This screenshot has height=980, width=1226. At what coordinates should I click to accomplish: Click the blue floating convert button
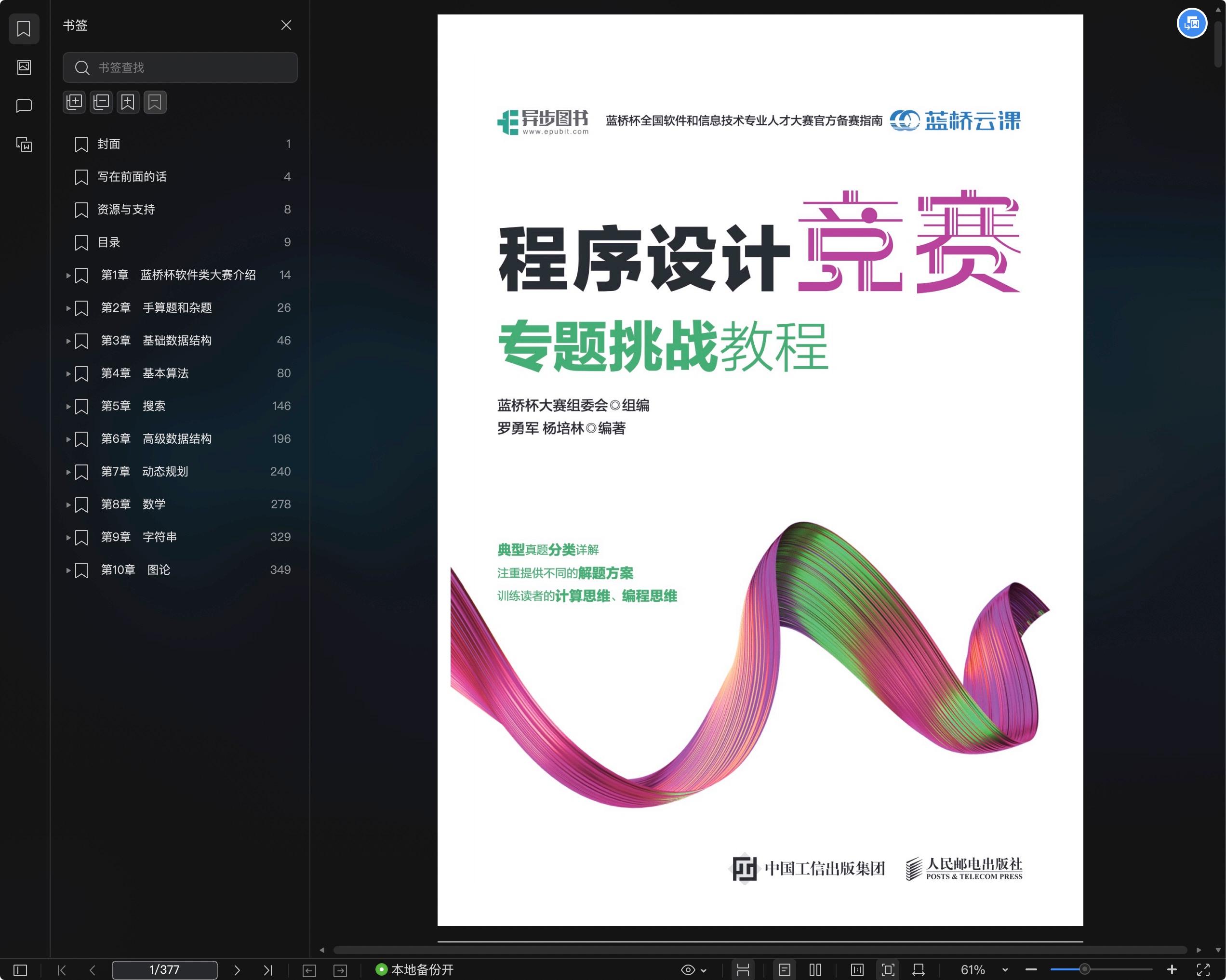coord(1191,23)
